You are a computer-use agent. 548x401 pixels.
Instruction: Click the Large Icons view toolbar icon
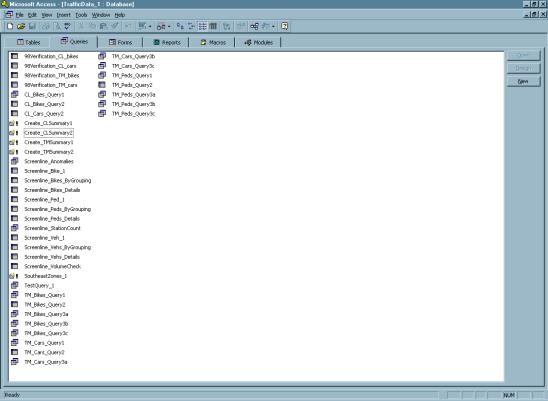click(x=180, y=26)
